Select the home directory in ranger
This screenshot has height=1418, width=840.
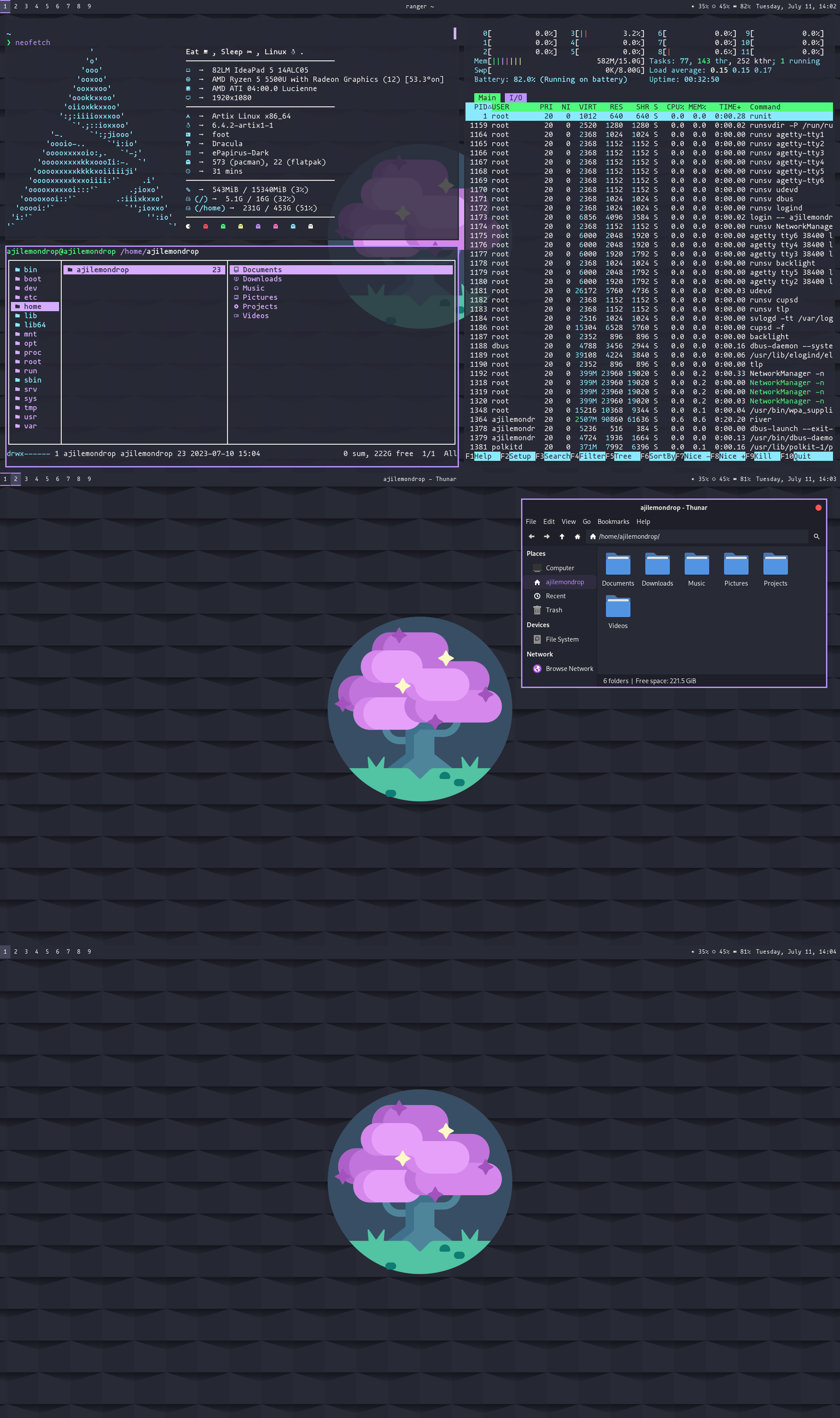pos(35,306)
